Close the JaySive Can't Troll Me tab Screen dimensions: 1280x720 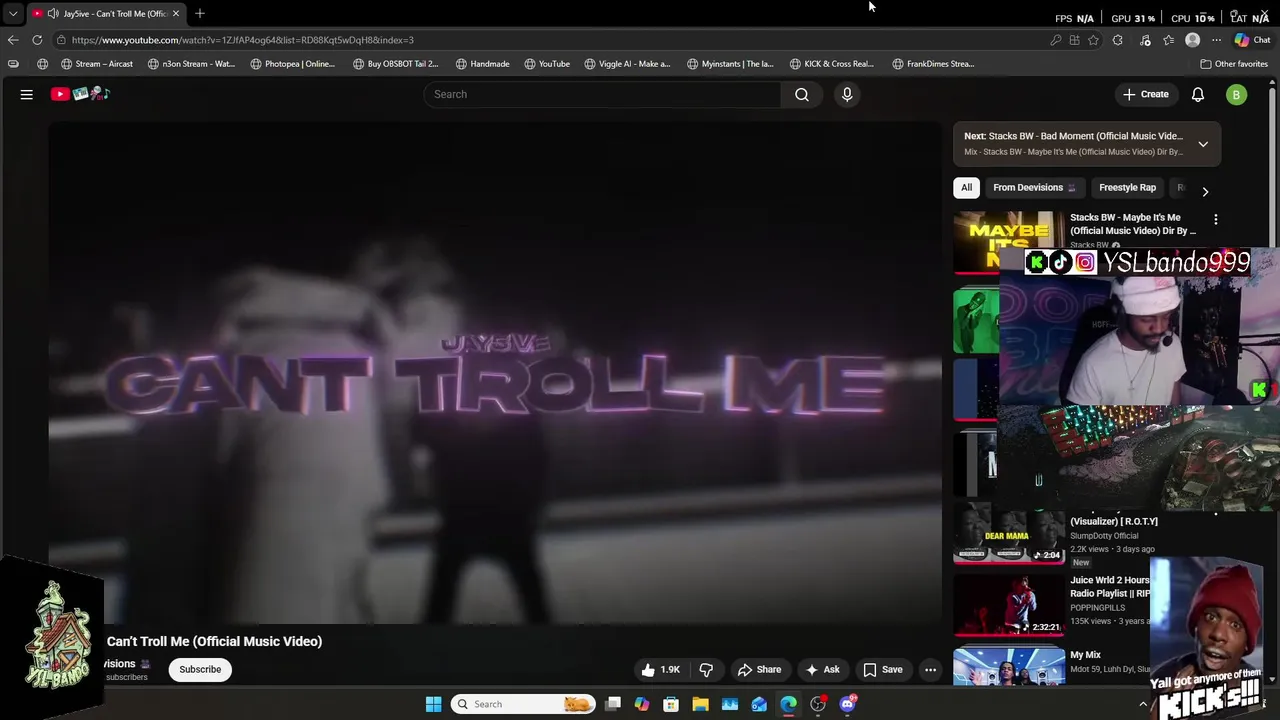coord(176,13)
